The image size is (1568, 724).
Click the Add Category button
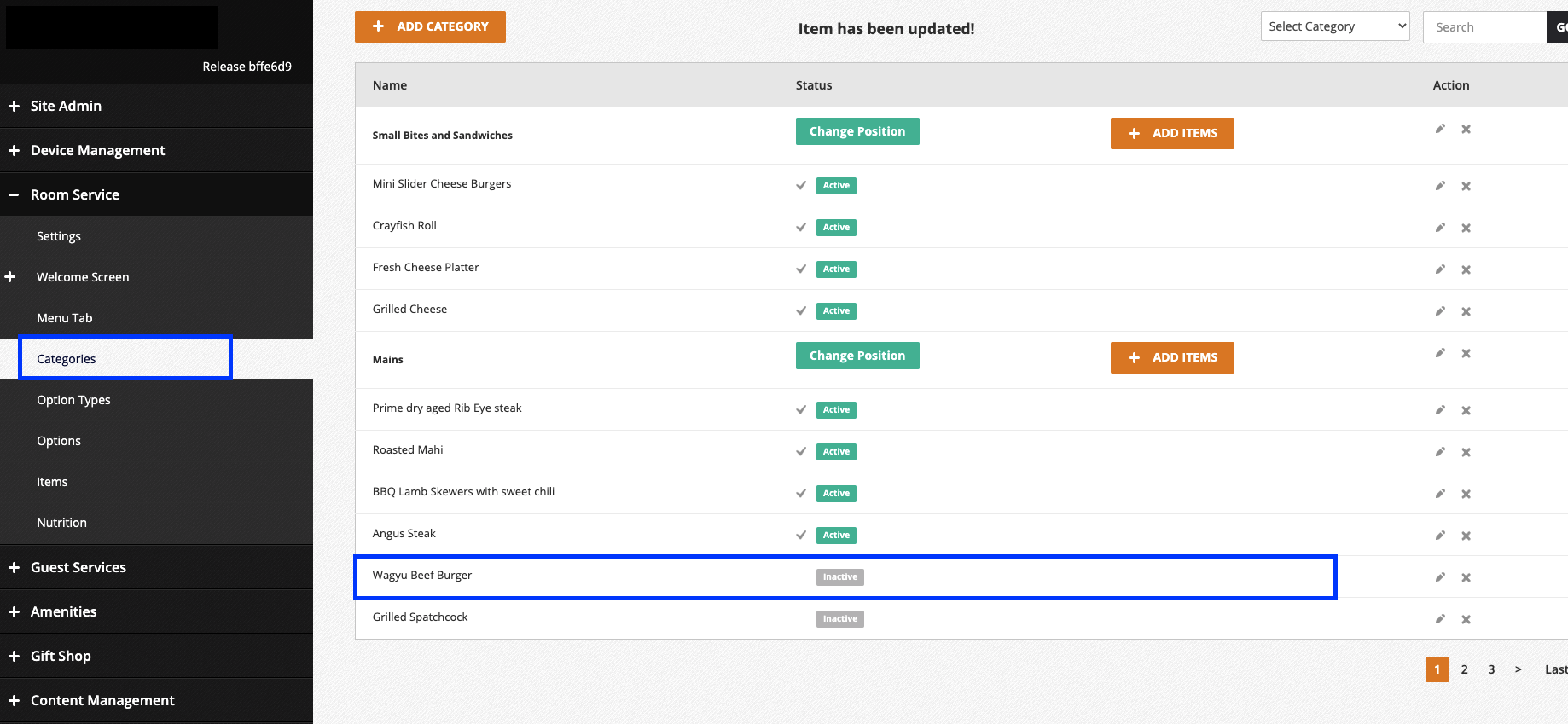tap(430, 26)
